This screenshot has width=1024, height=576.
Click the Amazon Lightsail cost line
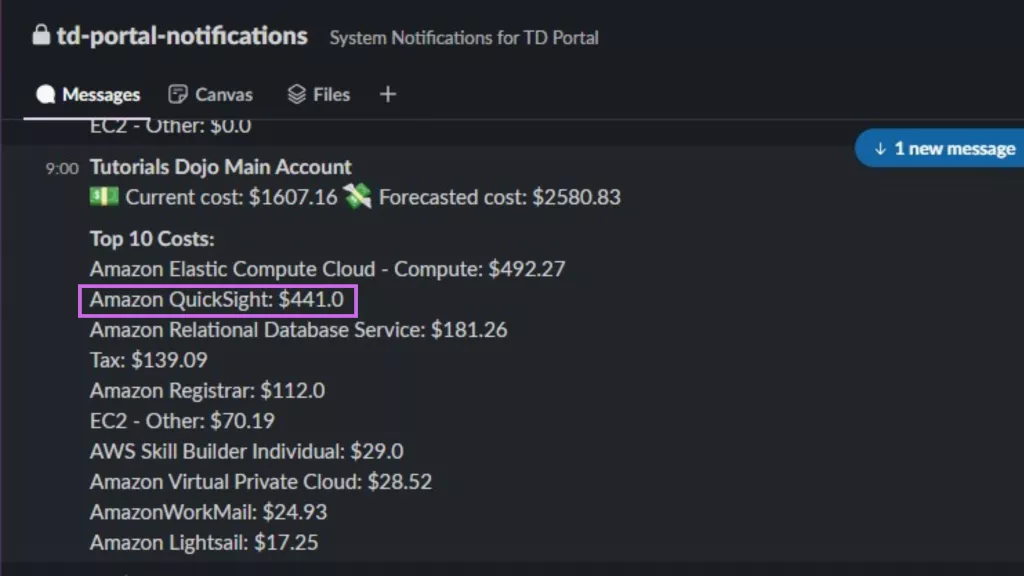[x=204, y=543]
